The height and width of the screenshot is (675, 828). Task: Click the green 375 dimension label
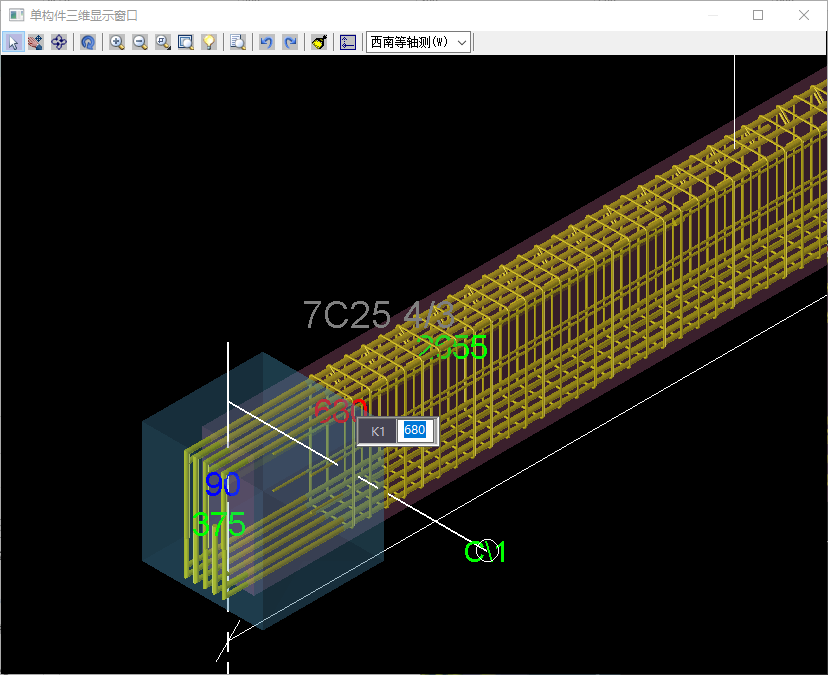(219, 524)
